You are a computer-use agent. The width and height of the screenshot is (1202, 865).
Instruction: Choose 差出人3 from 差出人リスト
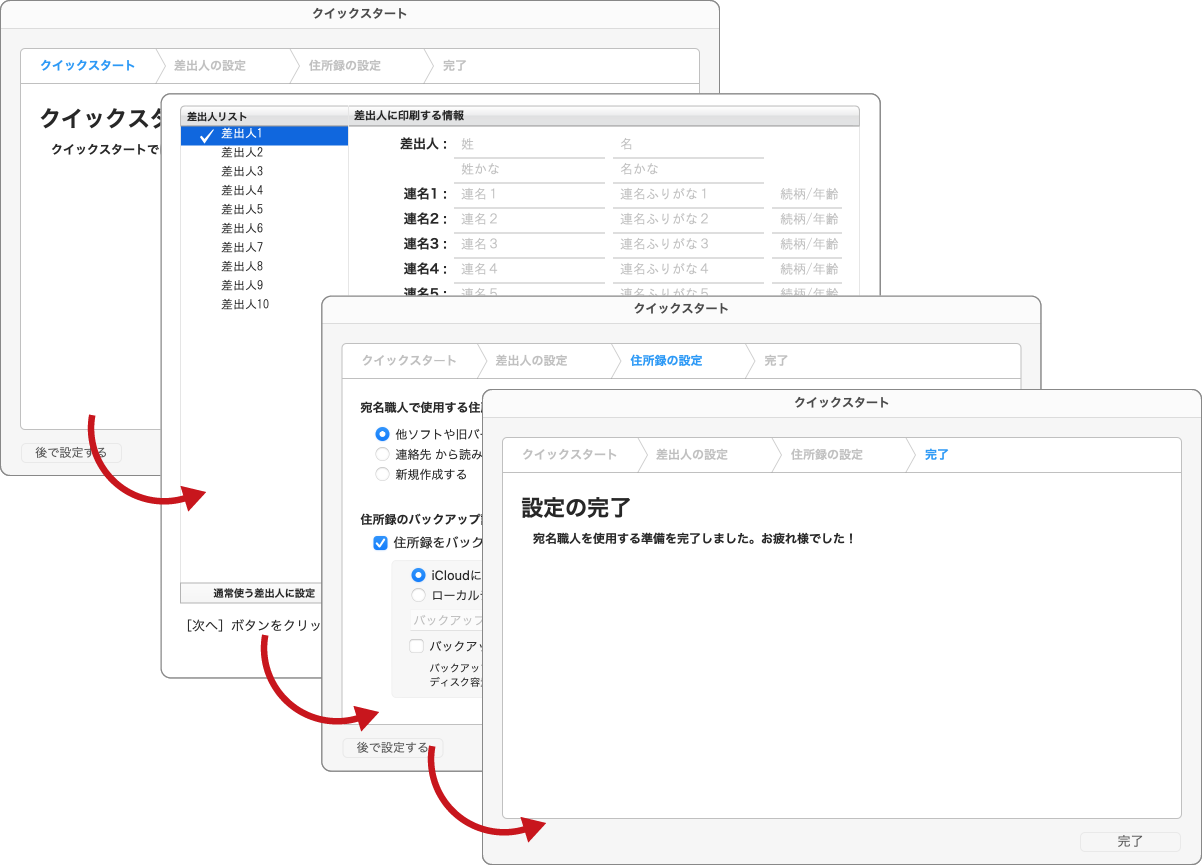pyautogui.click(x=242, y=171)
